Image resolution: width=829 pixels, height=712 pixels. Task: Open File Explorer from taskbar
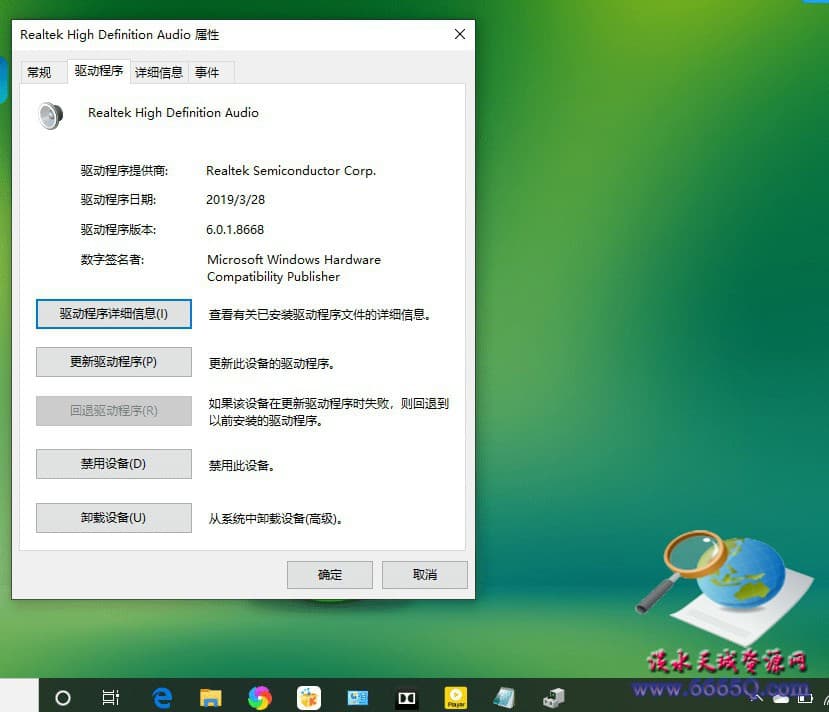point(210,698)
